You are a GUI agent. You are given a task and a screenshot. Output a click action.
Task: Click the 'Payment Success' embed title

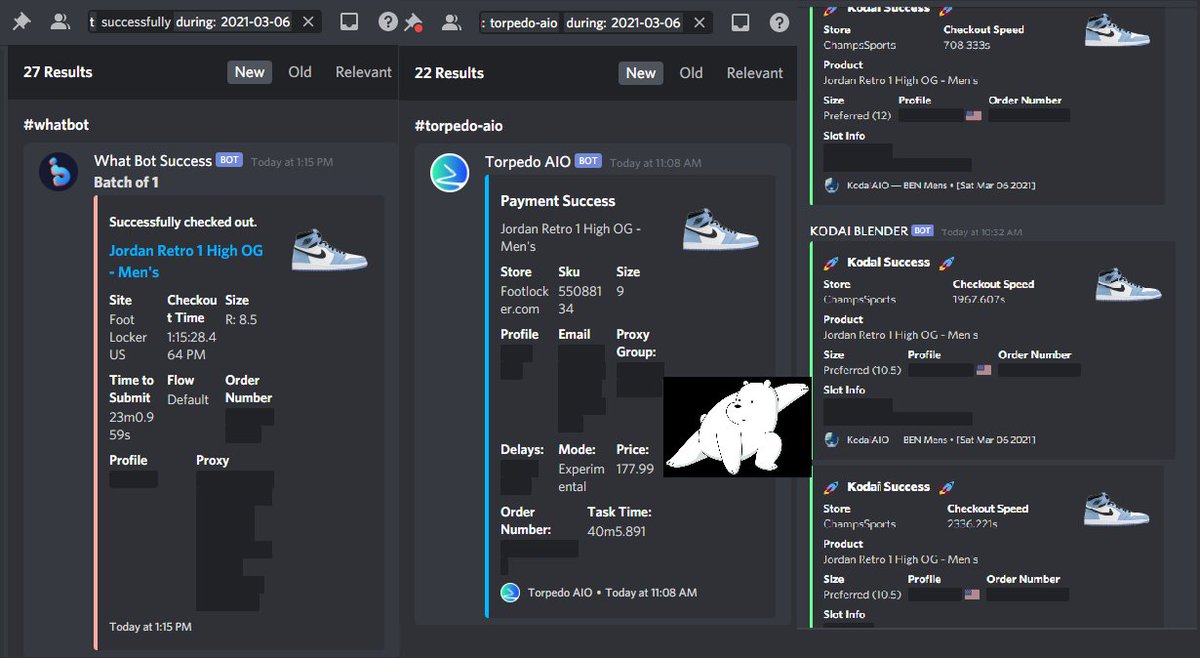[558, 201]
